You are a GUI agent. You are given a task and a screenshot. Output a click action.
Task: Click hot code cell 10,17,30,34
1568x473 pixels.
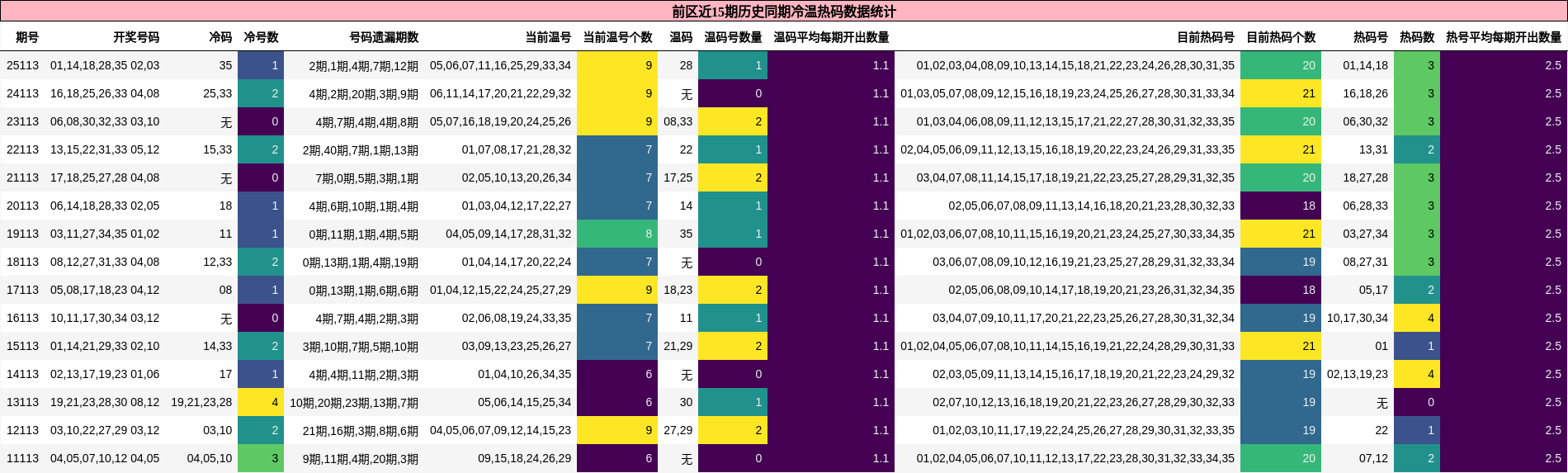point(1358,318)
